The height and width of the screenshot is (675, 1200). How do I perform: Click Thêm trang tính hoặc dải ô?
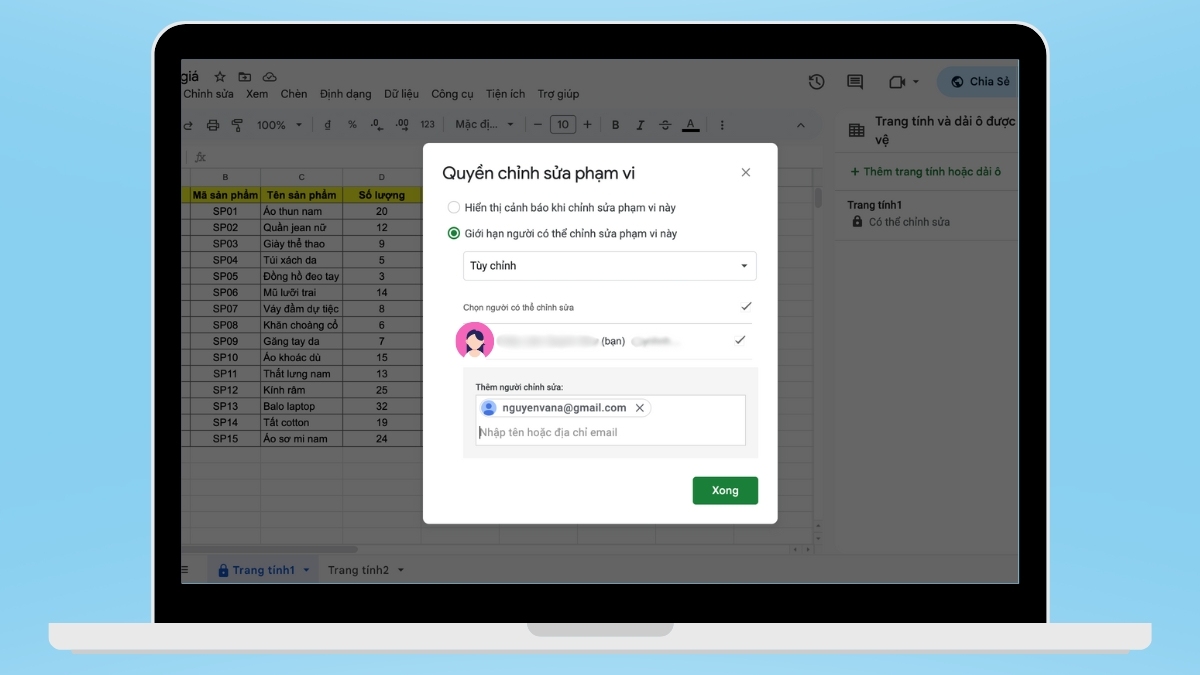pos(925,172)
